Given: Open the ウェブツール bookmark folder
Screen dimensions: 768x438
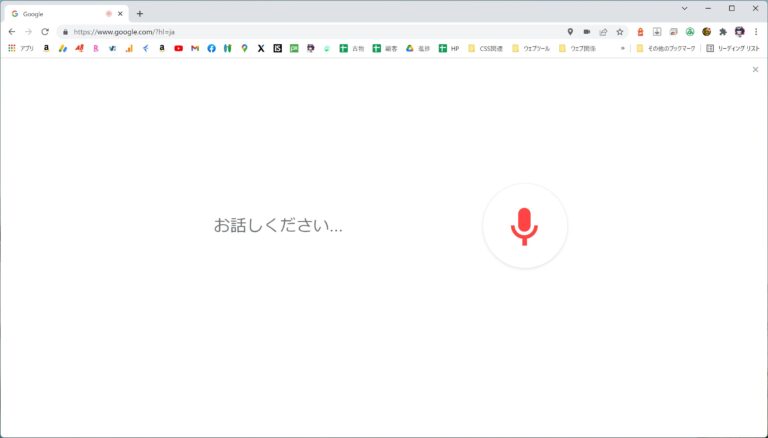Looking at the screenshot, I should coord(530,48).
